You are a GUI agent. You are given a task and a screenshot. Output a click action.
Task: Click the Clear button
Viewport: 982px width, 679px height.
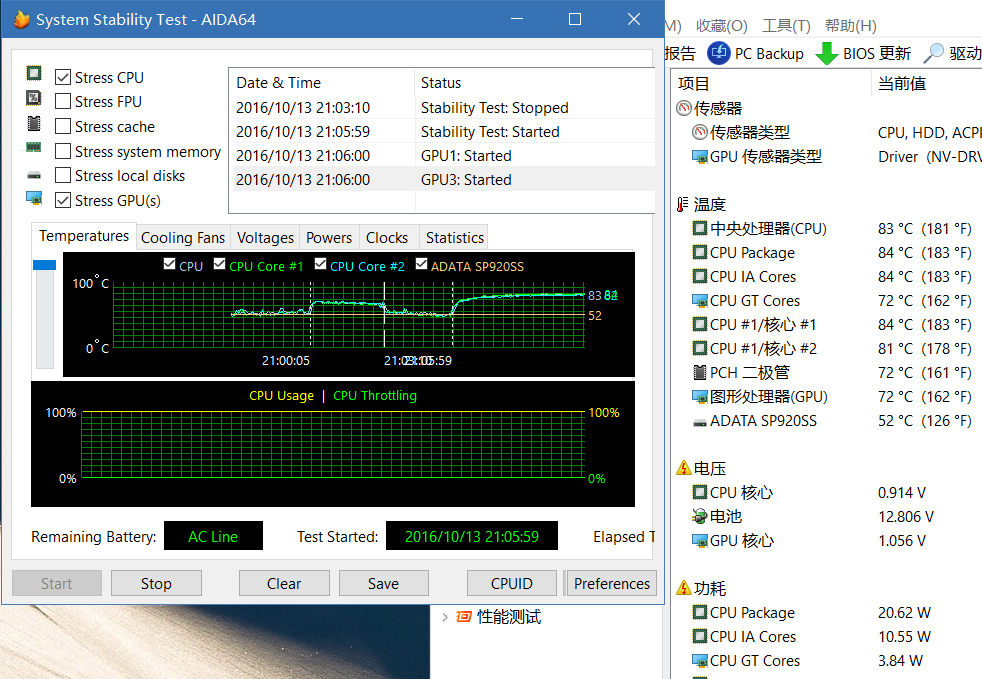point(284,584)
